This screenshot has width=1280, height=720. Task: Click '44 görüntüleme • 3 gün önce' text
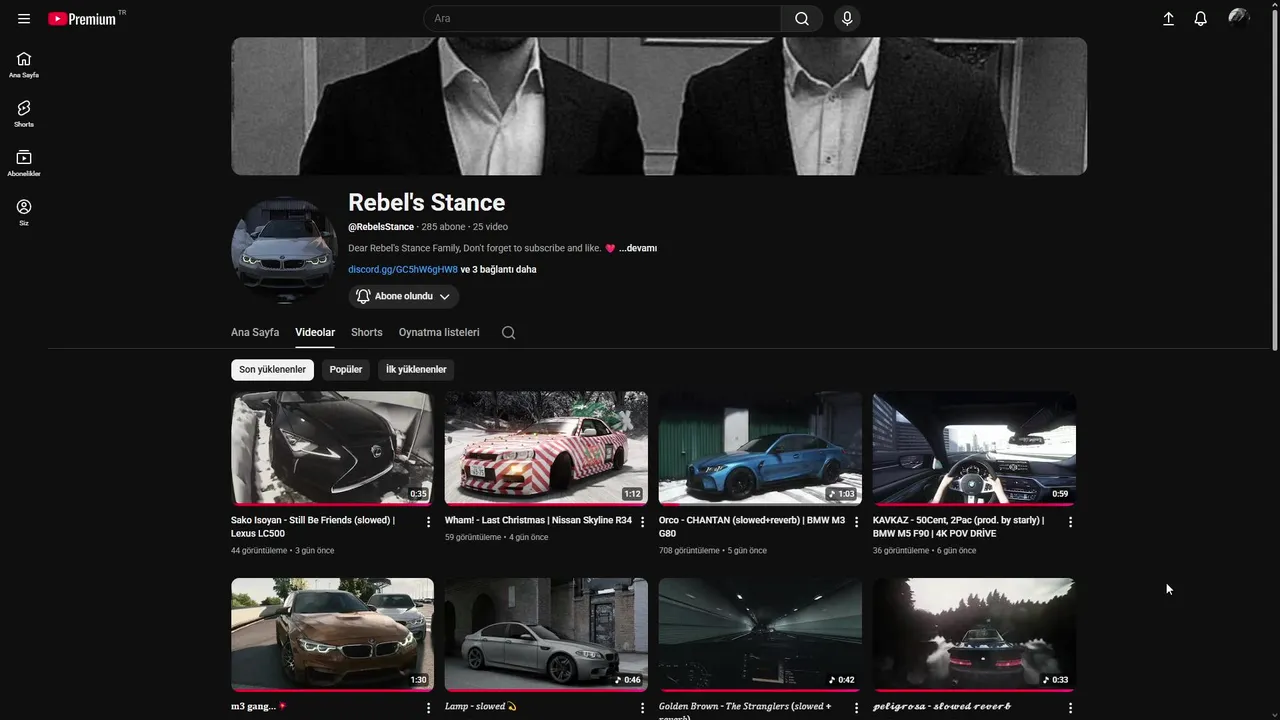[x=283, y=551]
